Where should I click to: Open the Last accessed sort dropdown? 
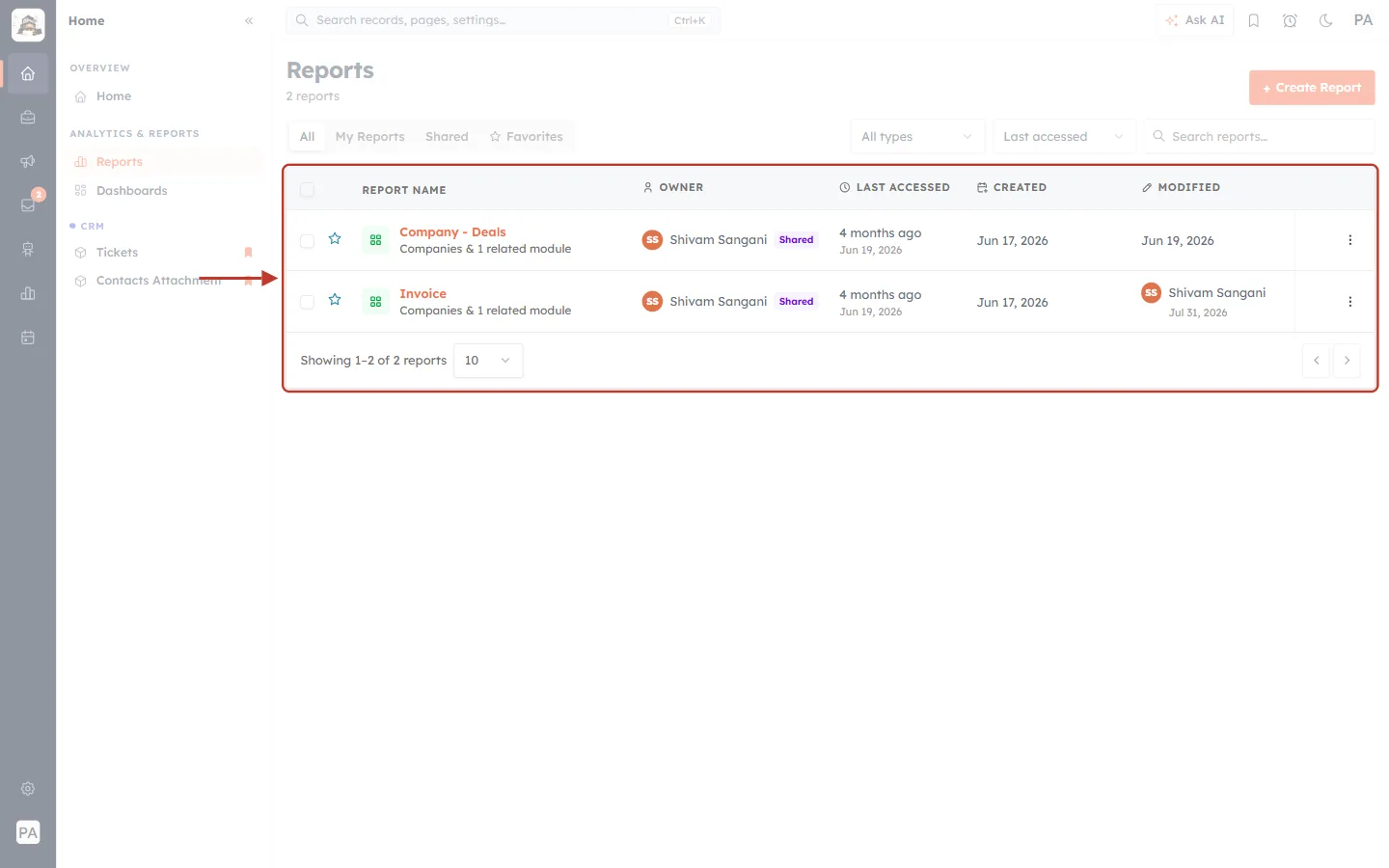(1064, 137)
